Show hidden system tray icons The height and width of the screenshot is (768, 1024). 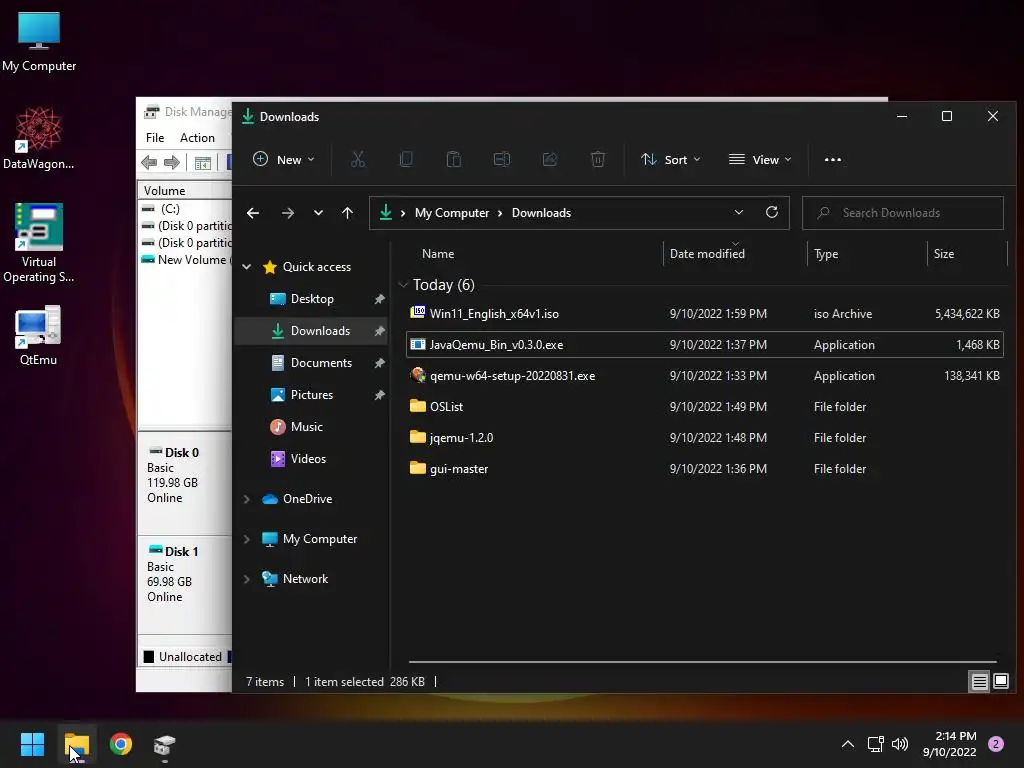(848, 744)
